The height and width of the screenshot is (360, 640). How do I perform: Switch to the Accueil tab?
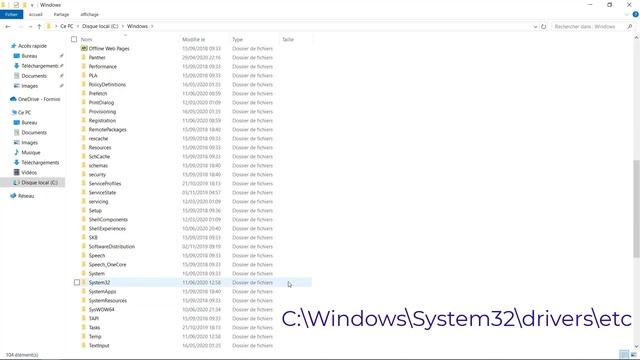[36, 14]
